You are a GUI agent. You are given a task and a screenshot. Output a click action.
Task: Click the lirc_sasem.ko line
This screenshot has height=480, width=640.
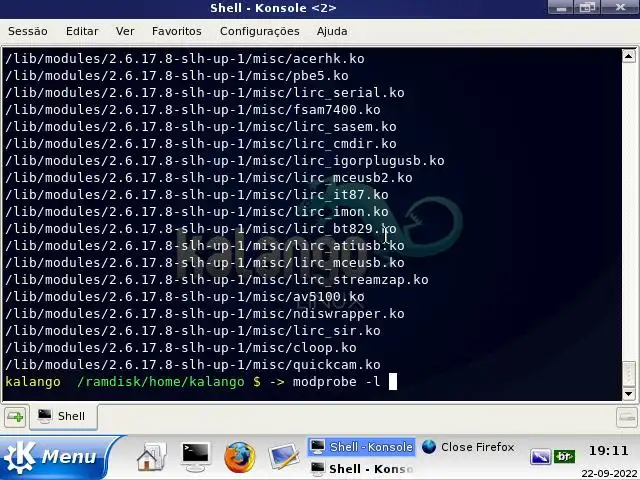200,127
